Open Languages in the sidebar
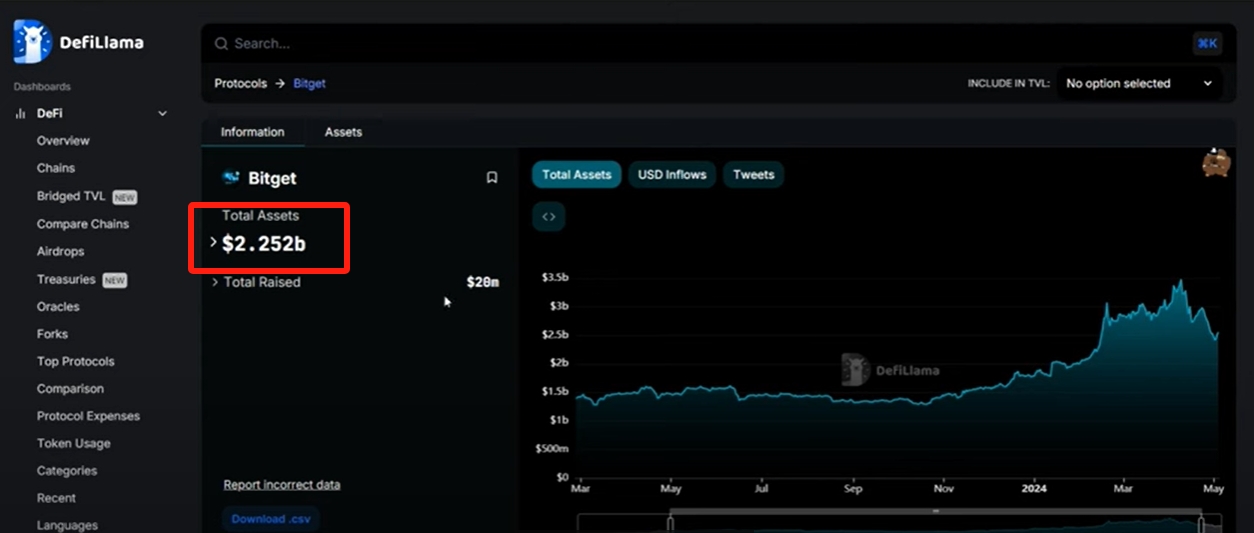The height and width of the screenshot is (533, 1254). coord(67,525)
